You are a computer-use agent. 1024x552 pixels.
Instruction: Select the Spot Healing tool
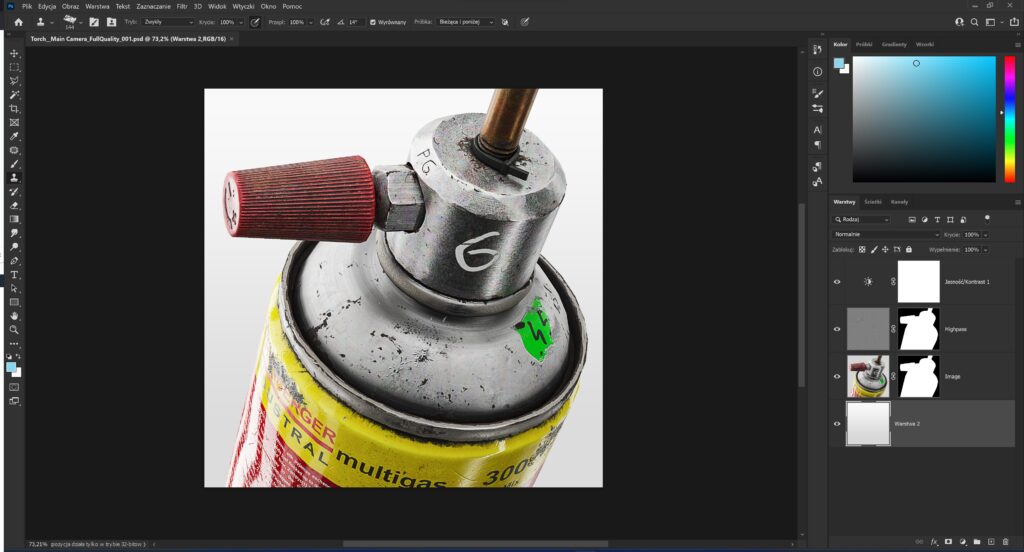coord(14,150)
